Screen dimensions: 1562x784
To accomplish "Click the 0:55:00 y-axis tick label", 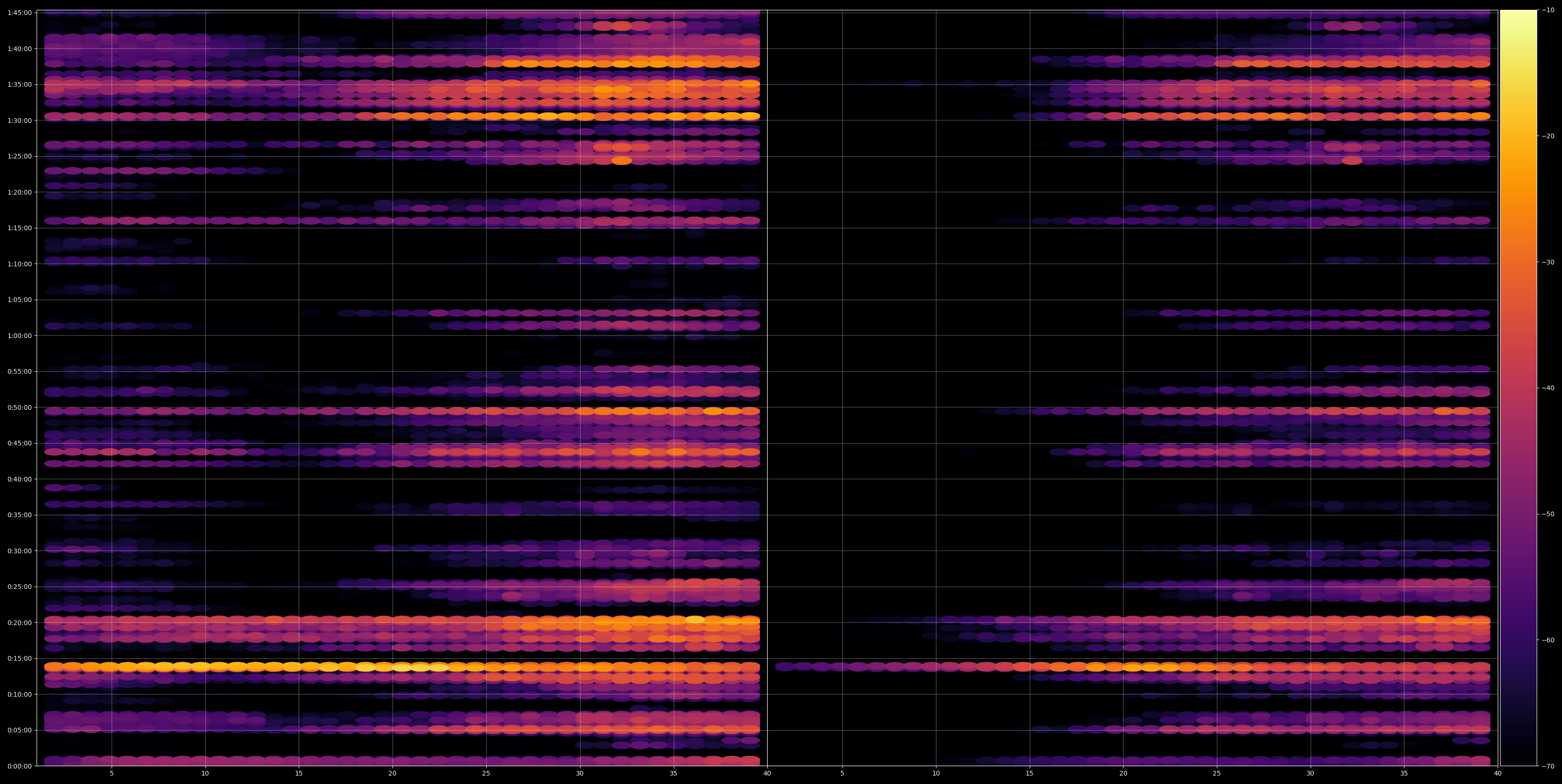I will point(19,372).
